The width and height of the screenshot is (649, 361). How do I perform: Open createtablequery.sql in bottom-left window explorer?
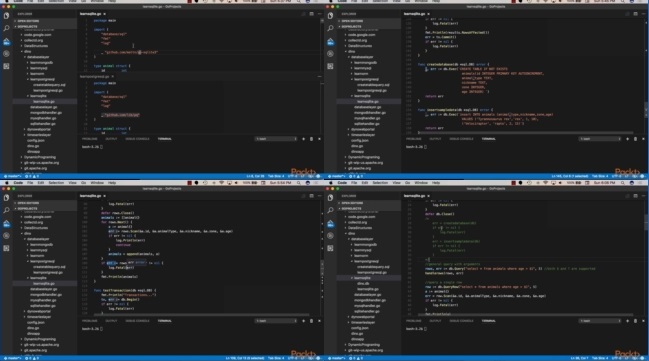(x=49, y=267)
